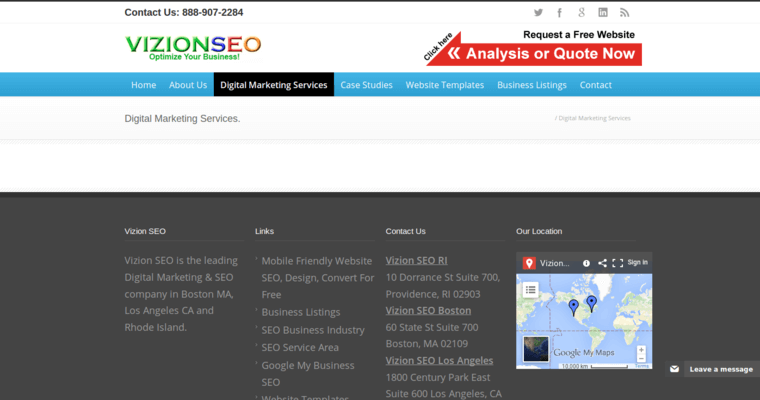
Task: Open the map legend list icon
Action: click(x=531, y=290)
